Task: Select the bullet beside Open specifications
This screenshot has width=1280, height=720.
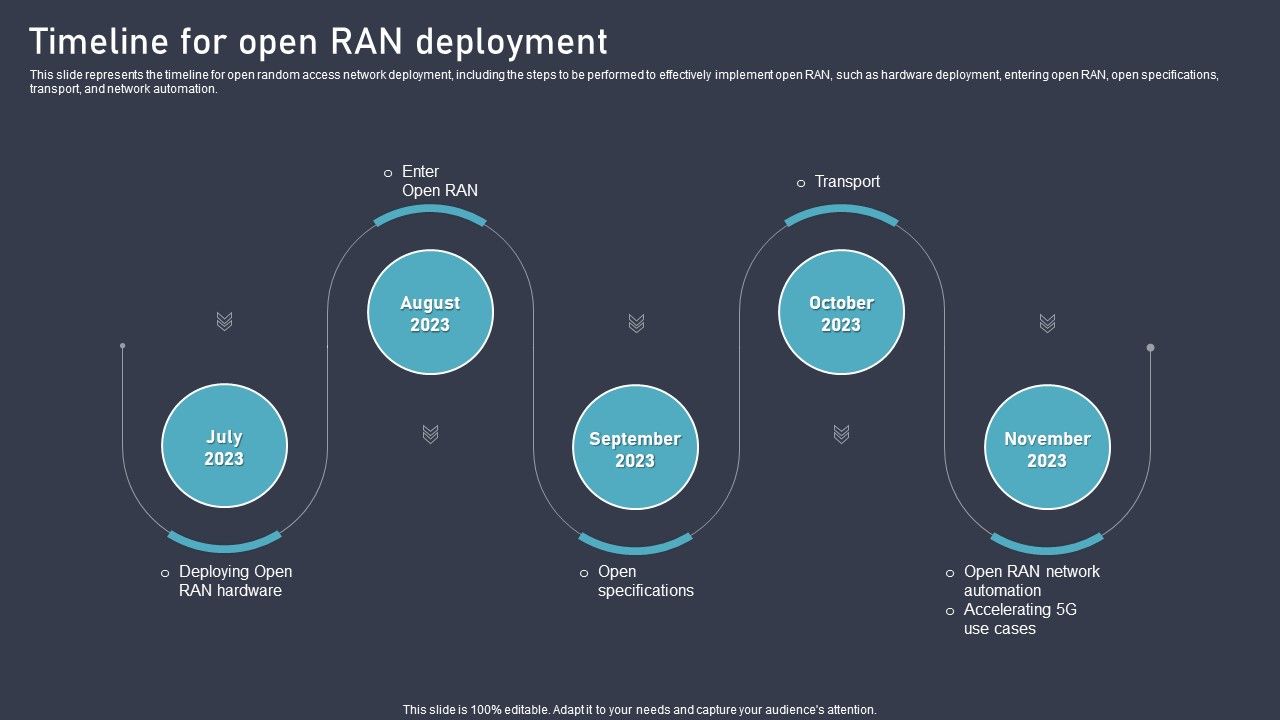Action: coord(583,572)
